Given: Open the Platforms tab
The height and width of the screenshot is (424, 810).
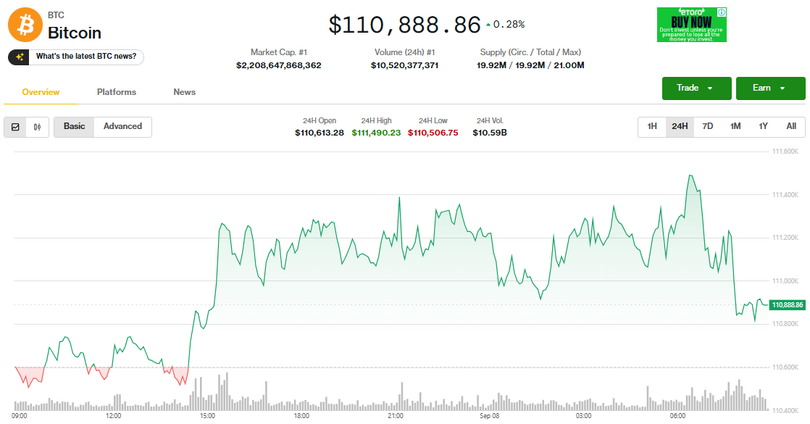Looking at the screenshot, I should click(116, 92).
